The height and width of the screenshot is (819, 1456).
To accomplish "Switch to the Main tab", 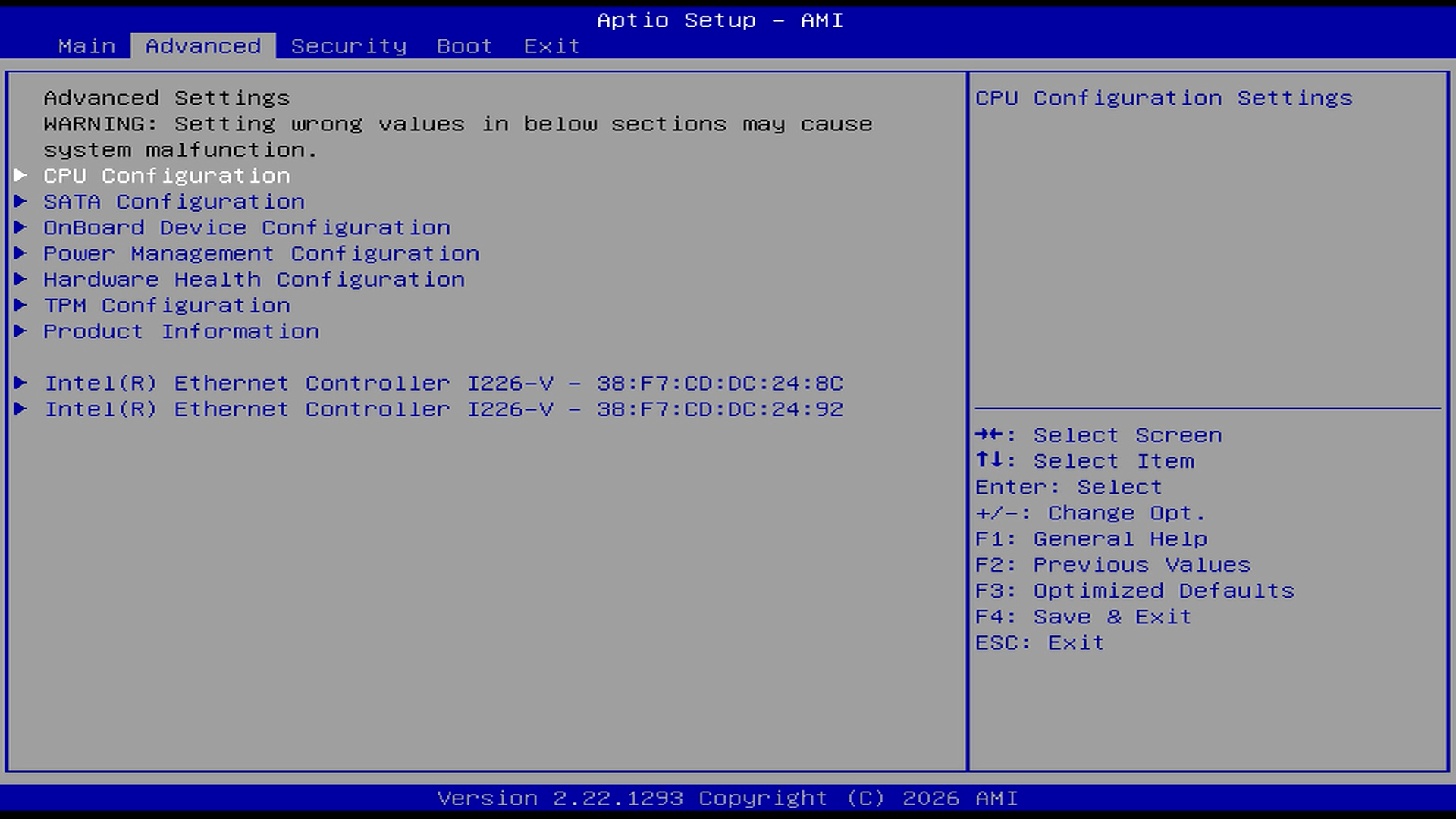I will tap(87, 46).
